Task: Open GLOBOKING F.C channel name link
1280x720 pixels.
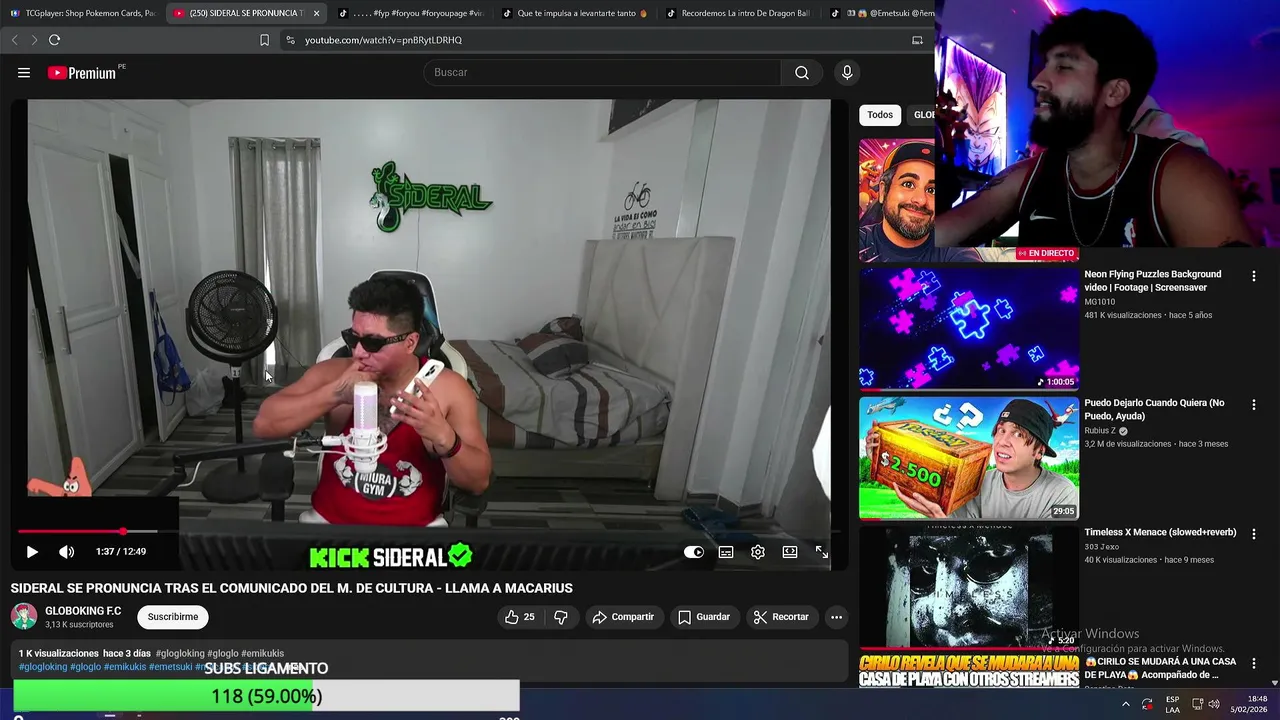Action: 83,611
